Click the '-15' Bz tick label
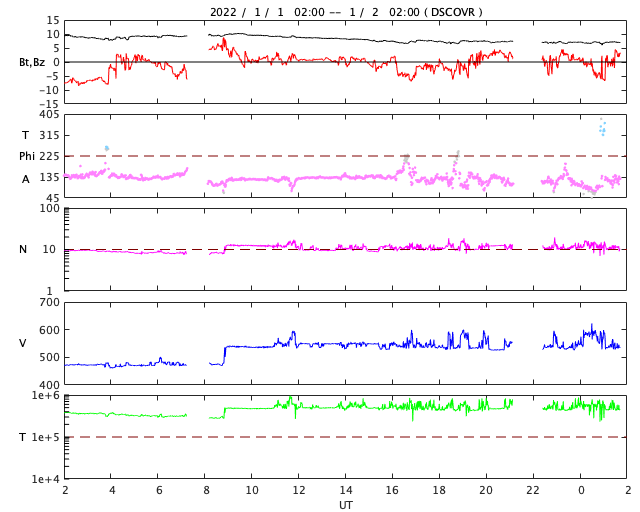The width and height of the screenshot is (640, 512). [49, 105]
